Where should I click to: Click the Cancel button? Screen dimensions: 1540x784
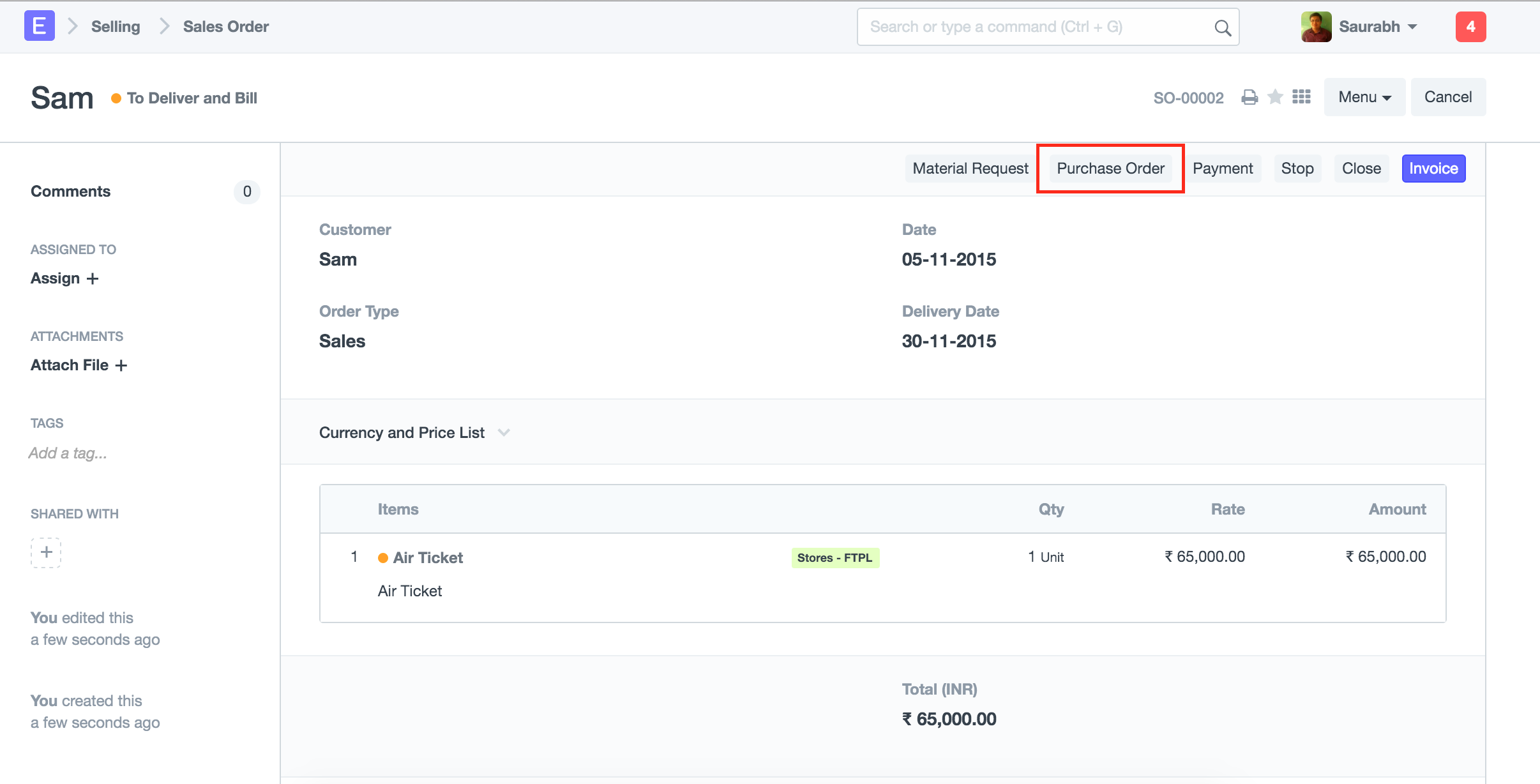click(x=1447, y=97)
